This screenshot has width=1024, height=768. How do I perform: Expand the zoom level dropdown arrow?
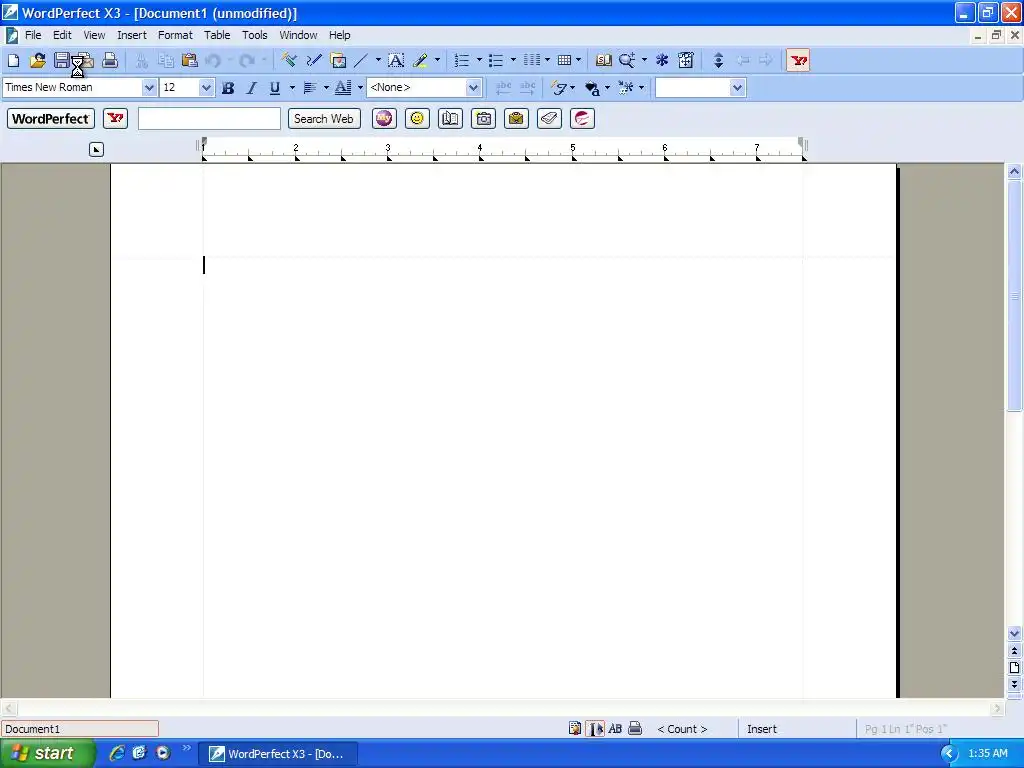644,61
